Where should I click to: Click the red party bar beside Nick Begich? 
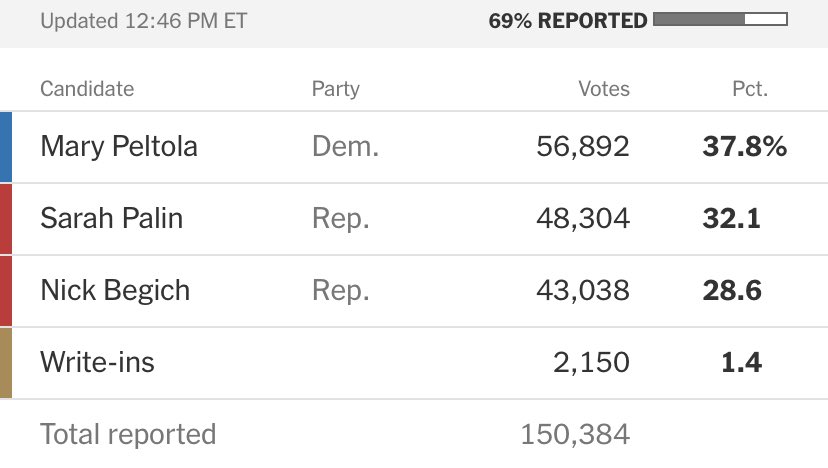(6, 291)
